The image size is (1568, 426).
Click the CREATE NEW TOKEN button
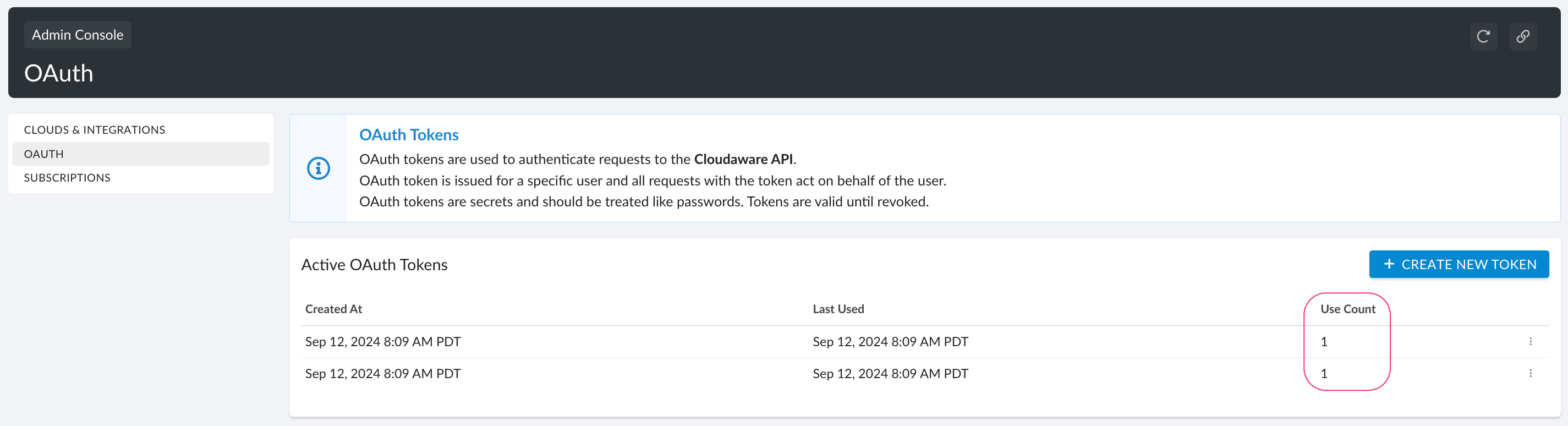[1459, 264]
